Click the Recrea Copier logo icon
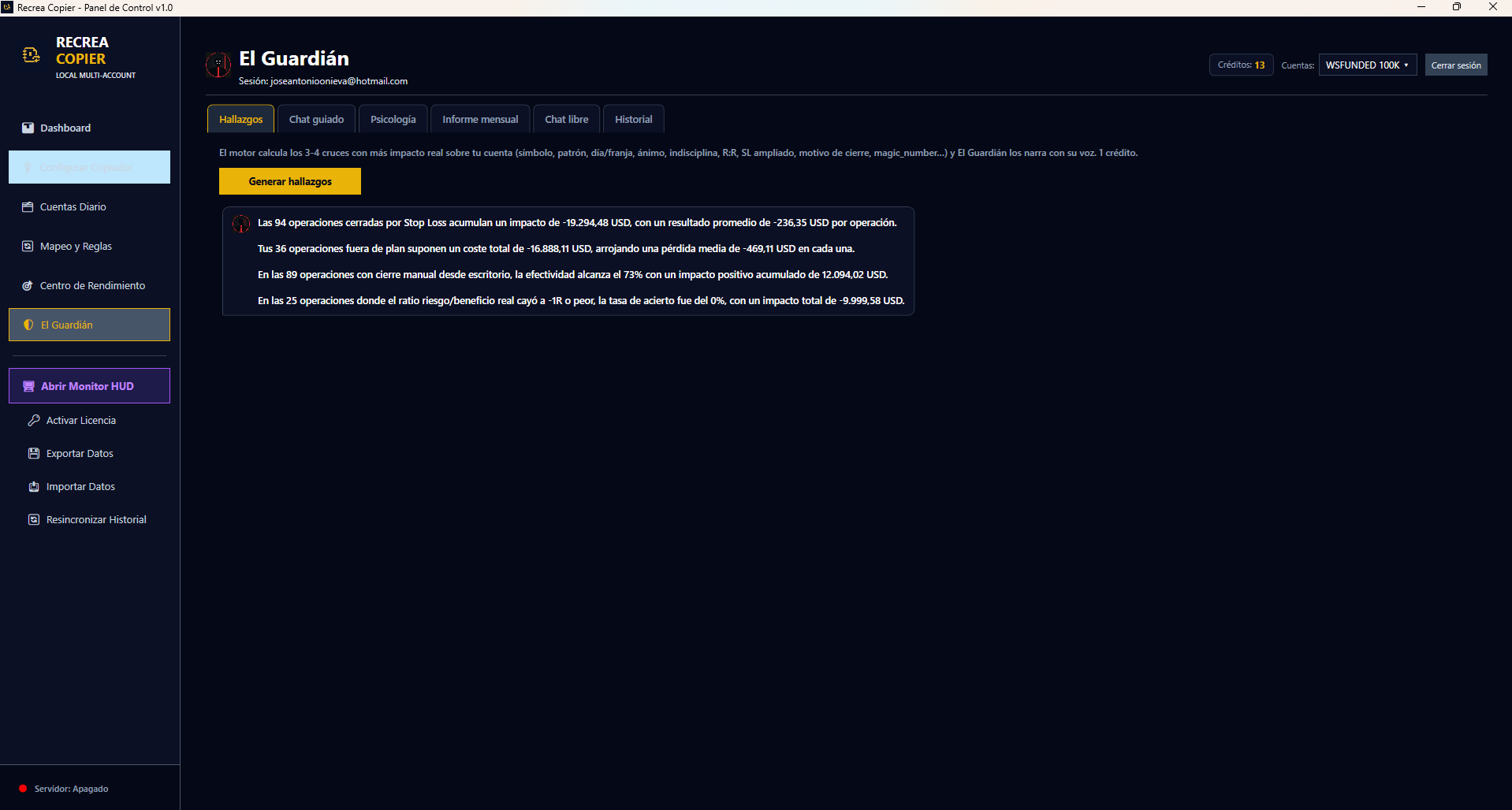 point(32,55)
